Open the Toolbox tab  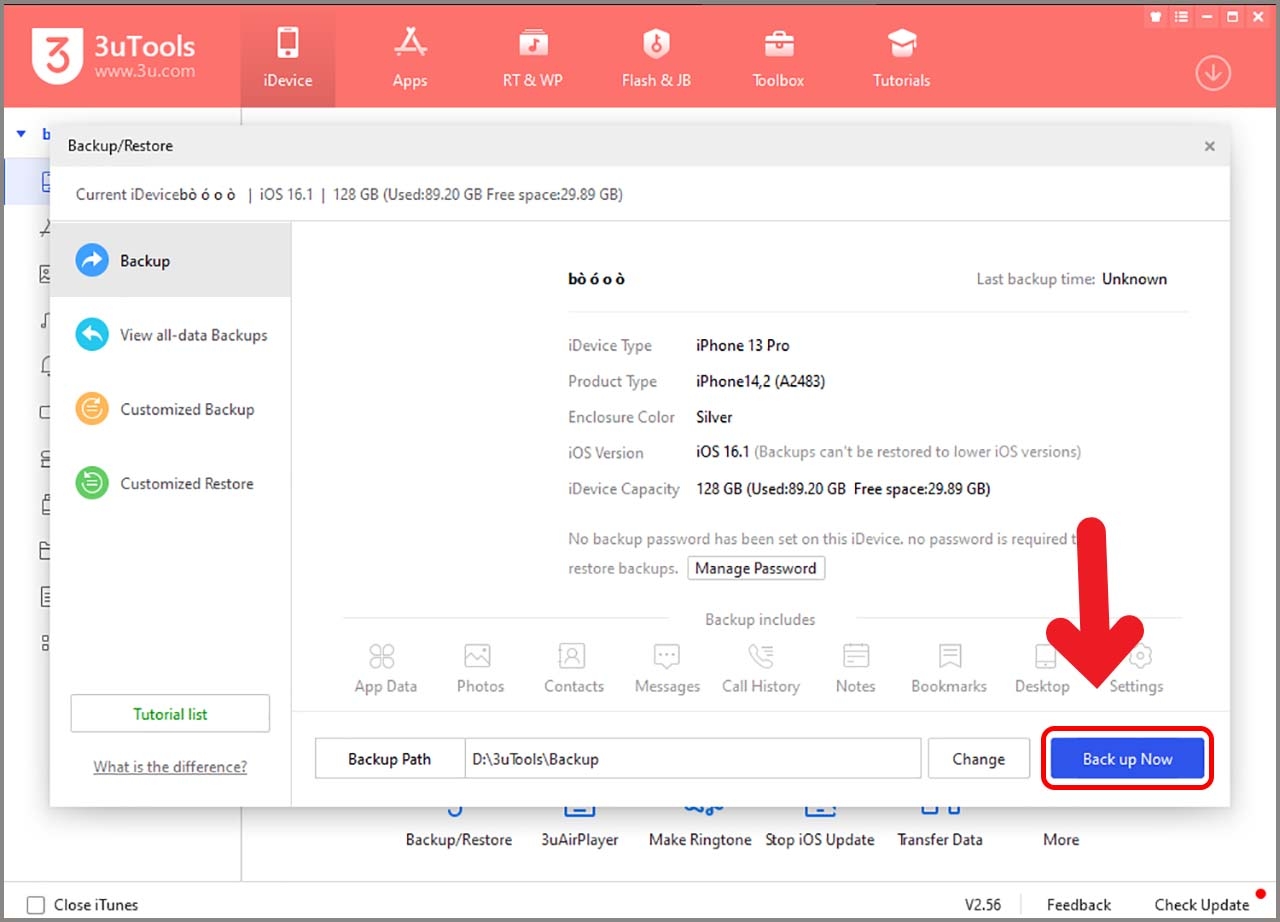tap(778, 58)
